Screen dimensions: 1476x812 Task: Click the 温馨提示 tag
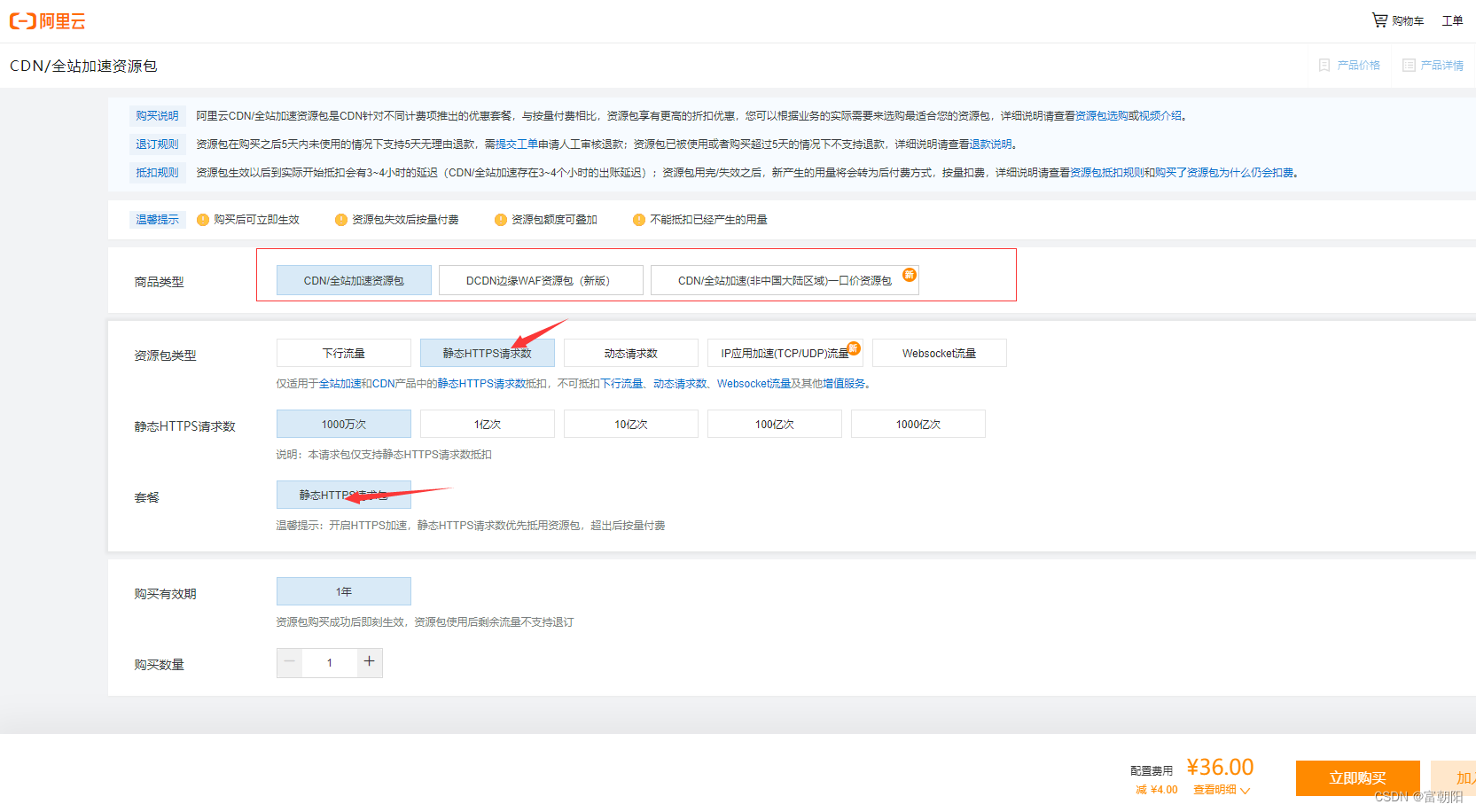pyautogui.click(x=157, y=220)
